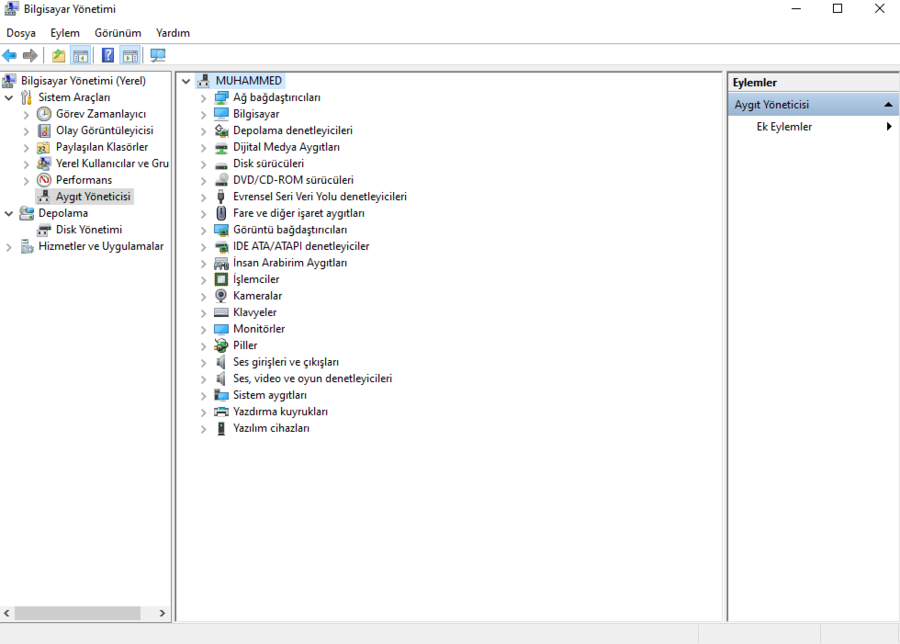Select Disk Yönetimi in the left tree
The width and height of the screenshot is (900, 644).
(x=89, y=230)
